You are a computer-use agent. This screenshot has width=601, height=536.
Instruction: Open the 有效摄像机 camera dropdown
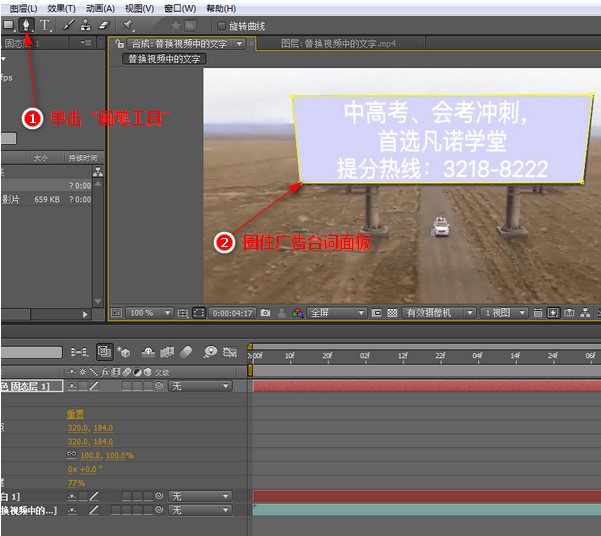click(439, 313)
